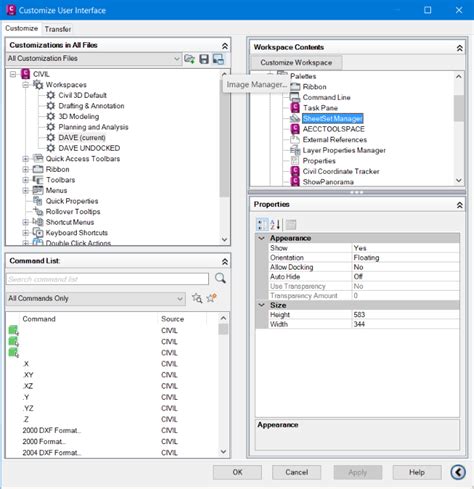Expand the Toolbars tree node
The width and height of the screenshot is (474, 489).
(26, 180)
